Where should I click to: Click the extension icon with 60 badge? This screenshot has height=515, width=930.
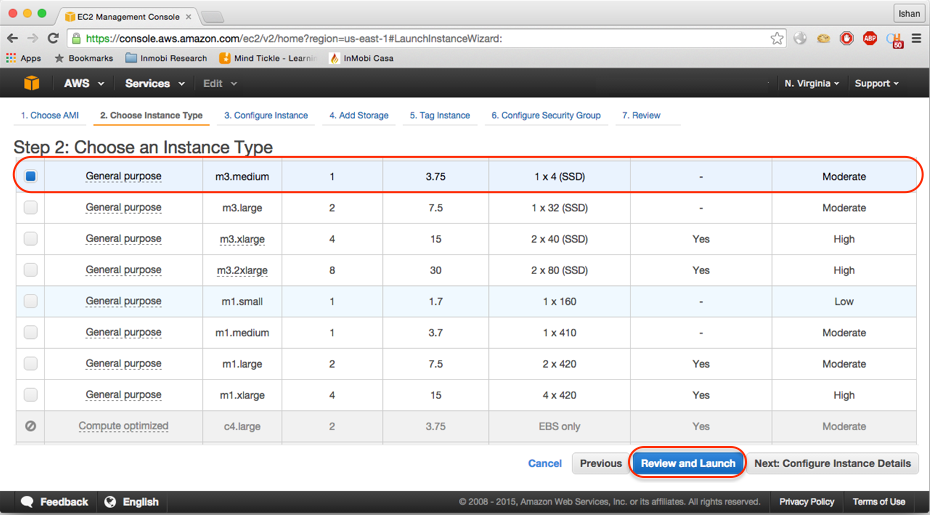tap(894, 40)
